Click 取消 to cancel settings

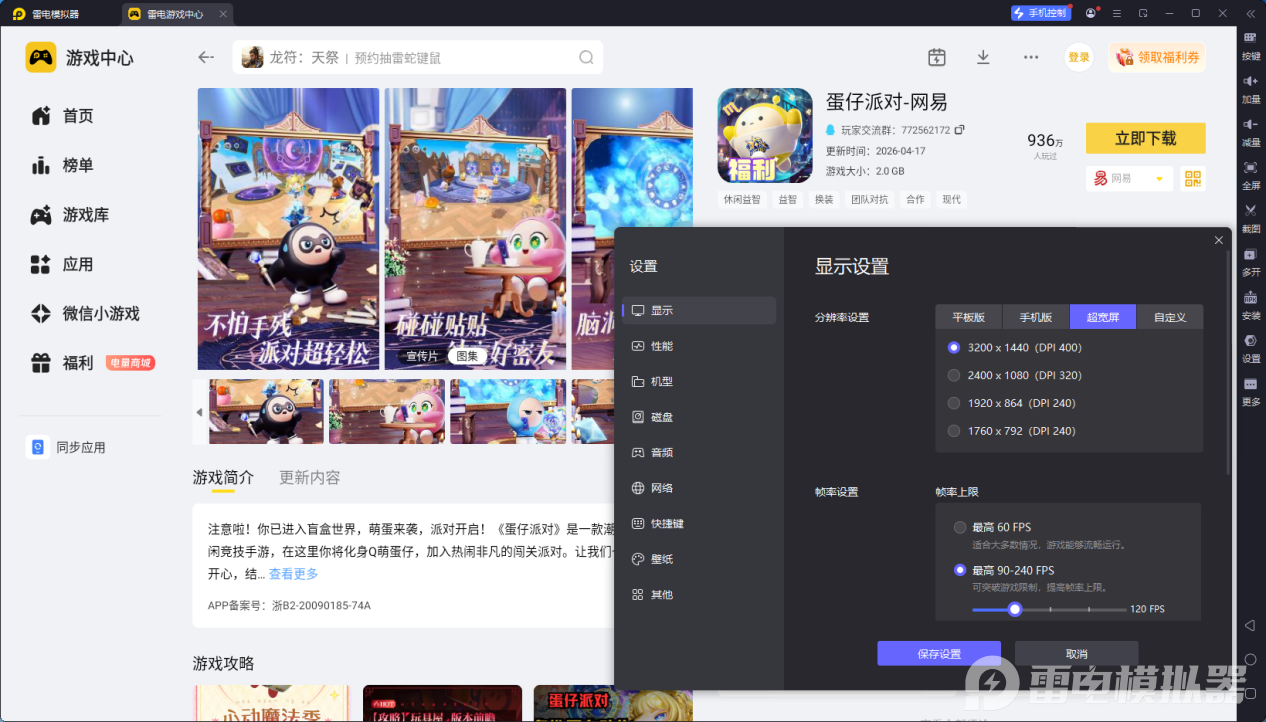click(x=1076, y=654)
